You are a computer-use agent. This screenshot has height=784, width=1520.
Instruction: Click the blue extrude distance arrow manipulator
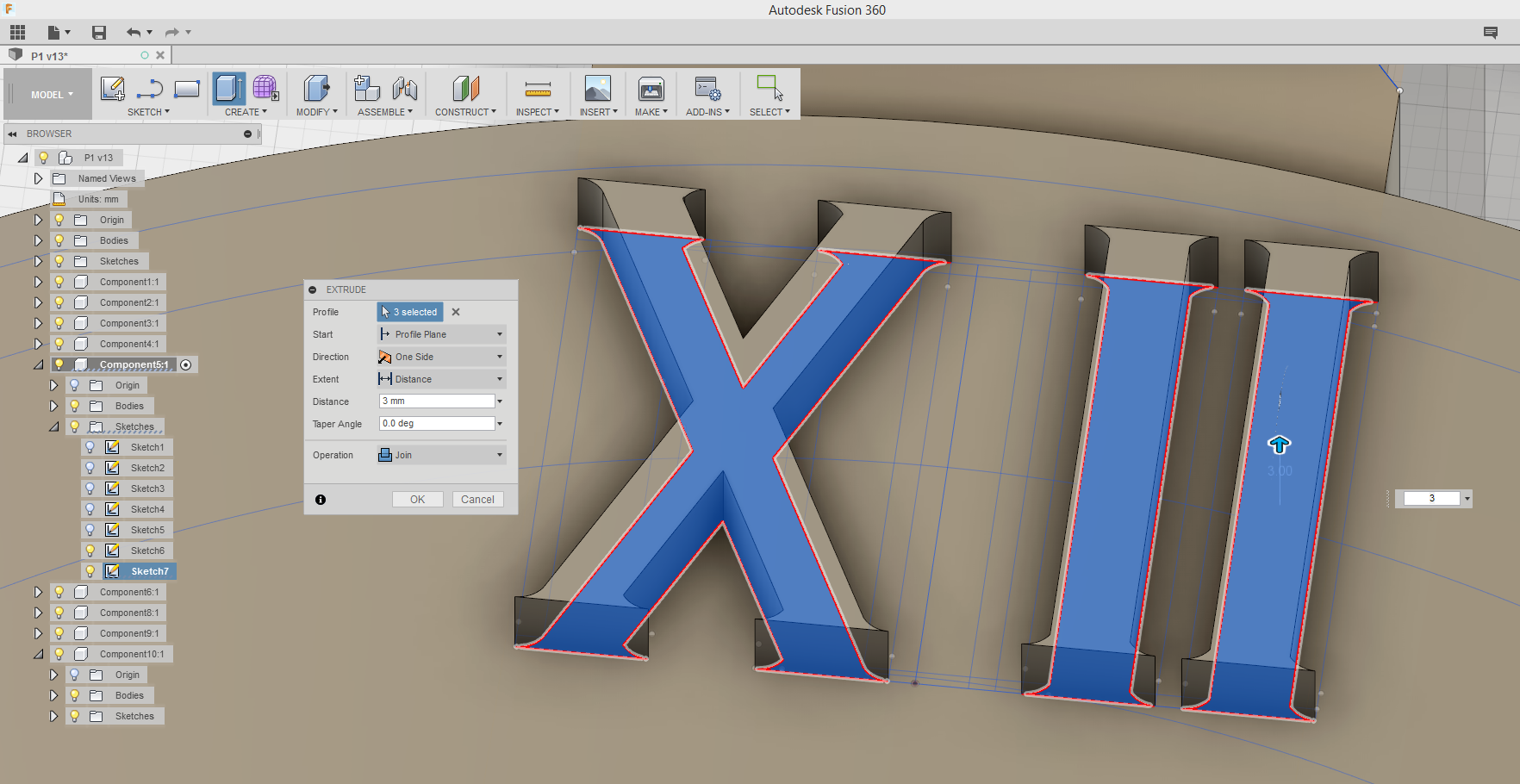(1280, 445)
